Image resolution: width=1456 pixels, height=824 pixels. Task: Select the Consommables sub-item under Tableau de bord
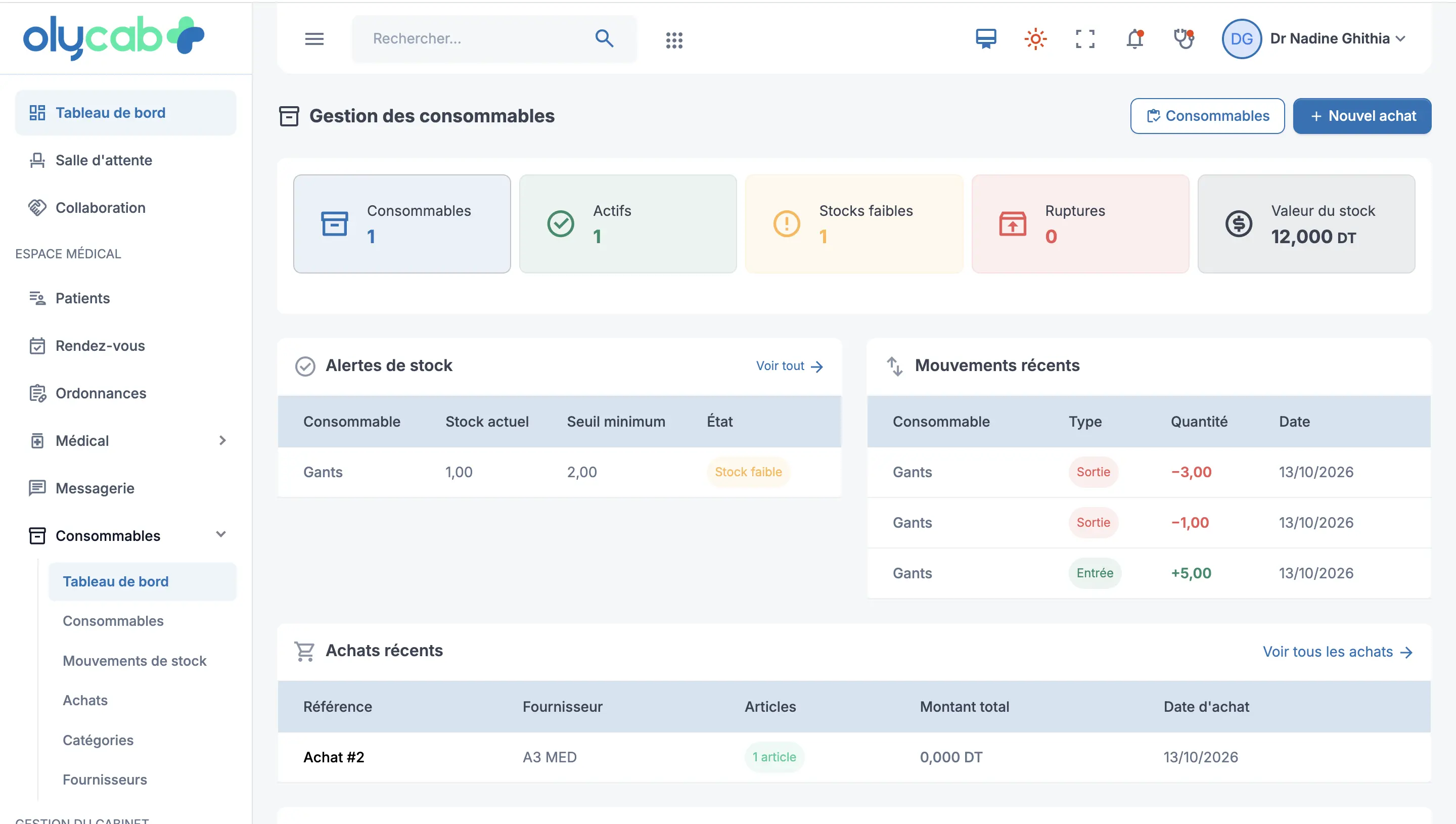[x=113, y=621]
